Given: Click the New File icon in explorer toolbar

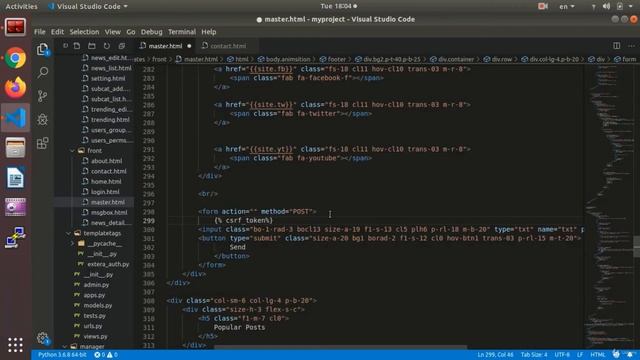Looking at the screenshot, I should click(77, 46).
